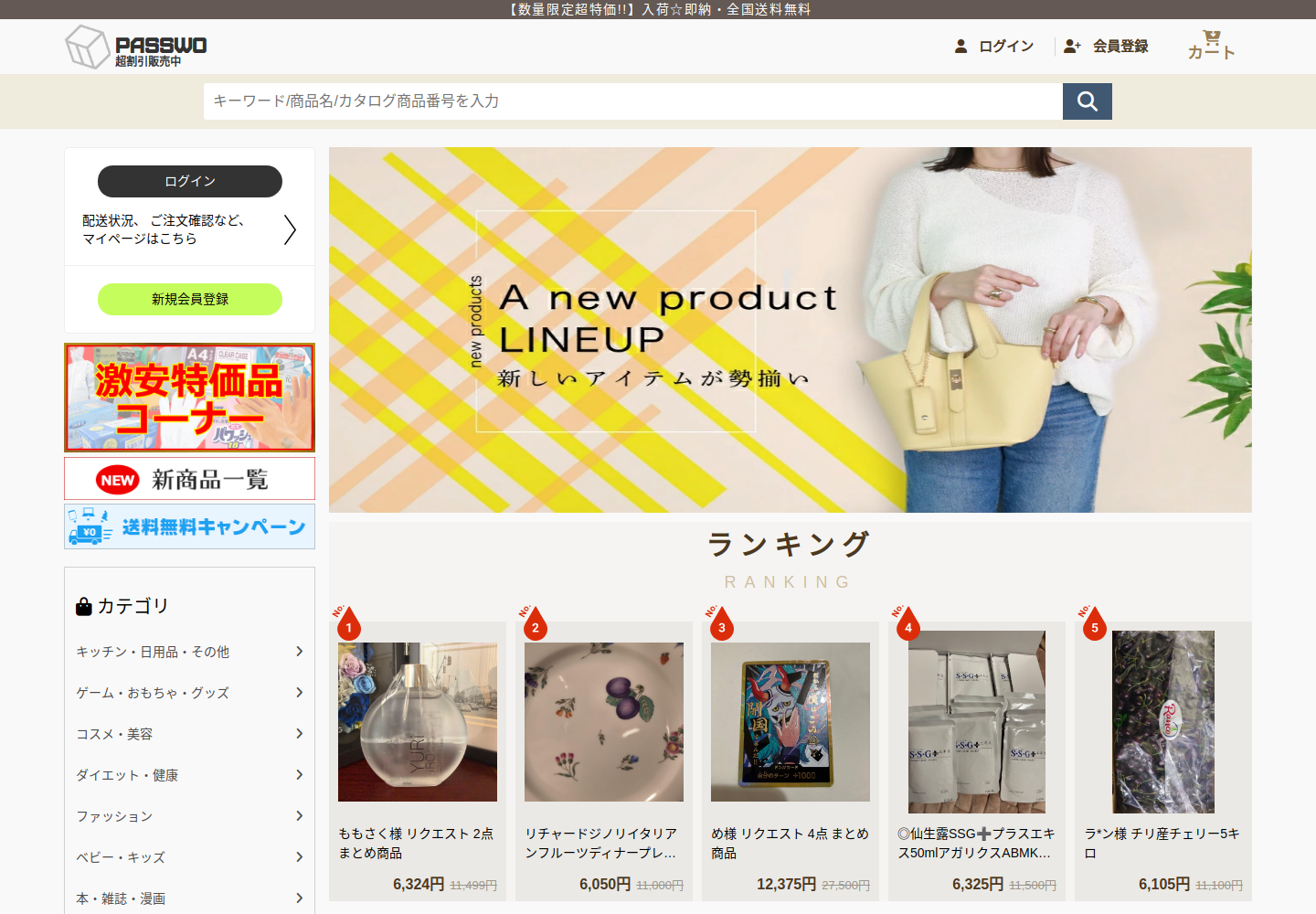Screen dimensions: 1316x914
Task: Click the ランキング heading
Action: point(791,544)
